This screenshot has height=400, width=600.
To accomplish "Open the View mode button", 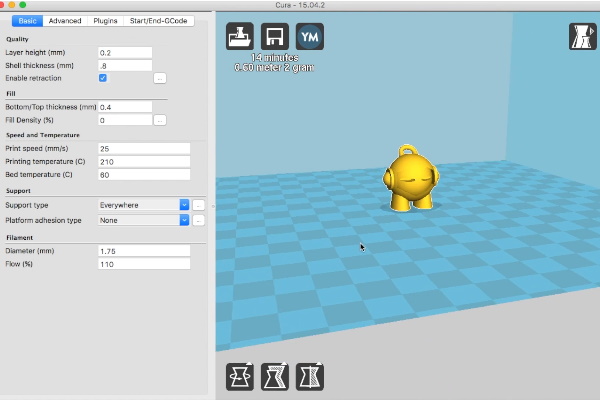I will point(579,38).
